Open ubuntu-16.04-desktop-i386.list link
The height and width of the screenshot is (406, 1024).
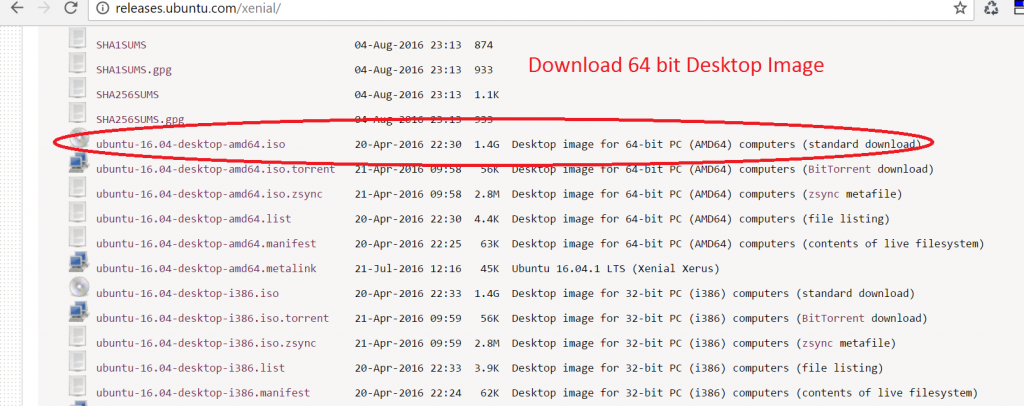191,368
